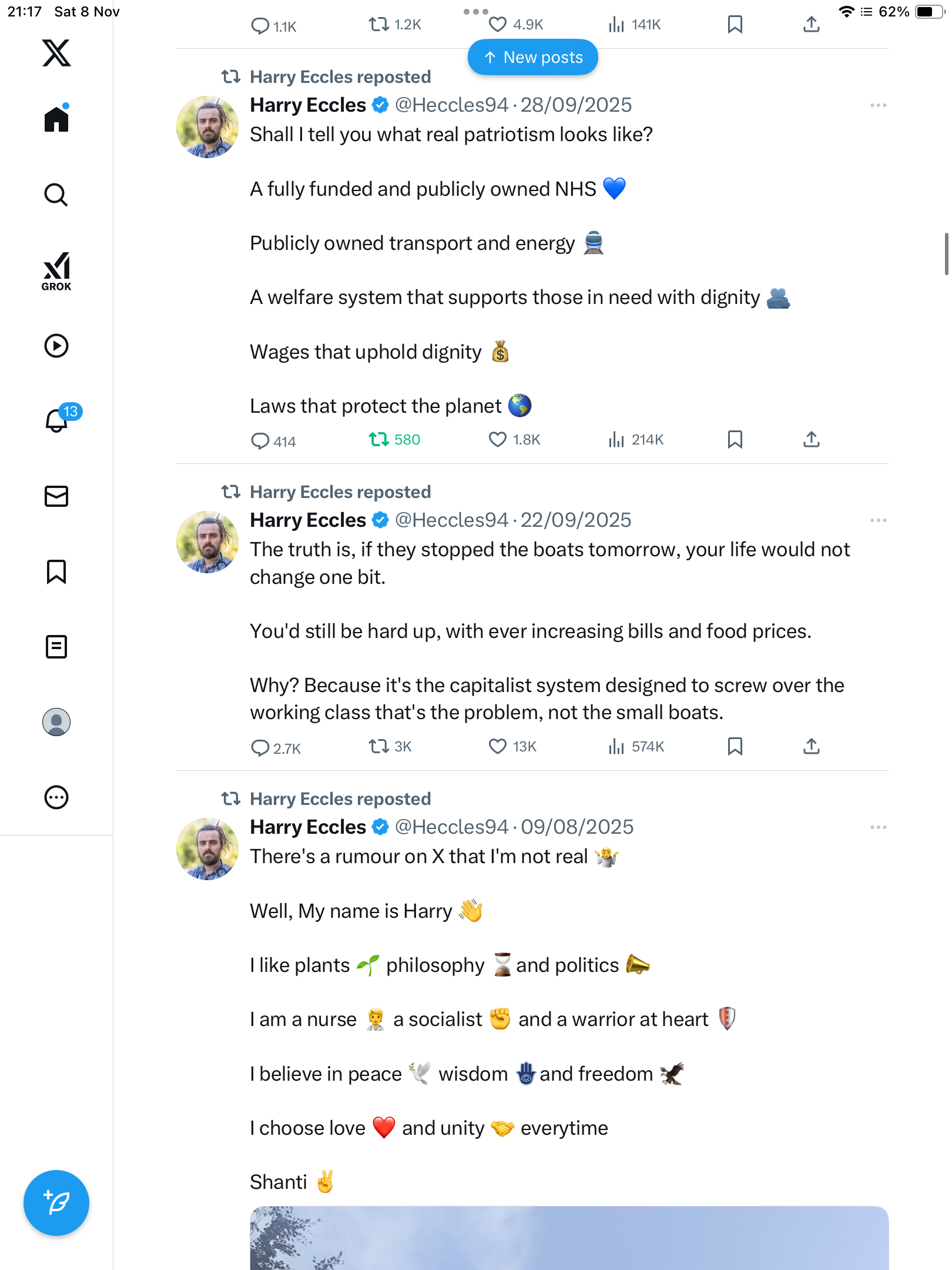Open the @Heccles94 handle on rumour post

[451, 827]
